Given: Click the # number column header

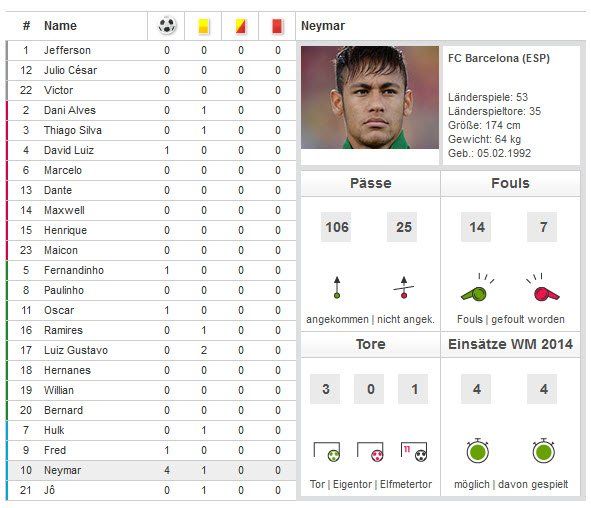Looking at the screenshot, I should [x=26, y=26].
